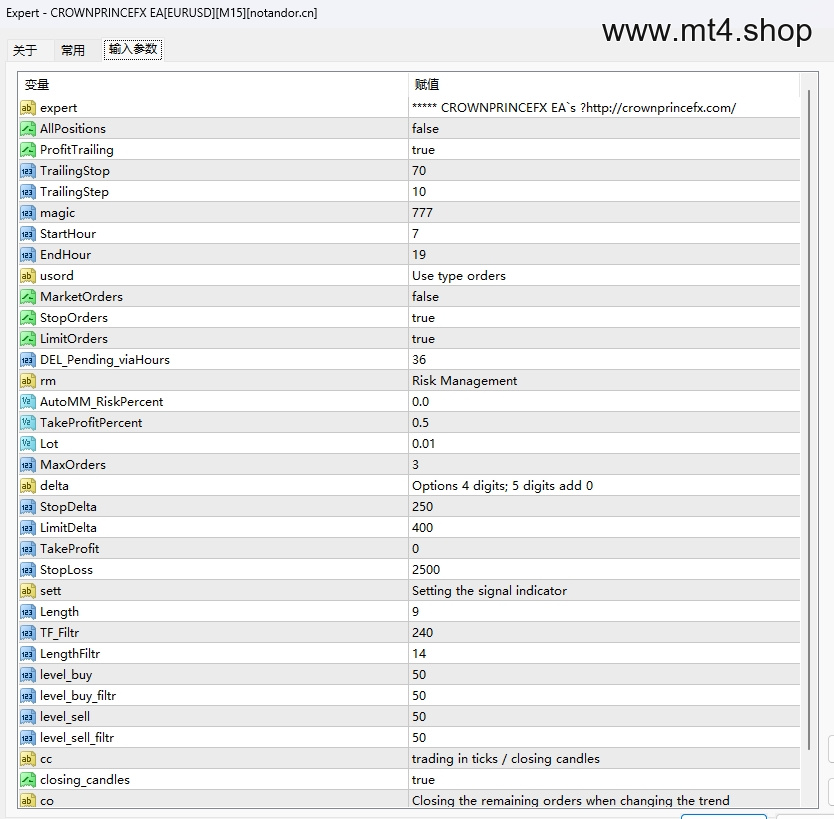834x819 pixels.
Task: Click the string icon beside delta
Action: 28,486
